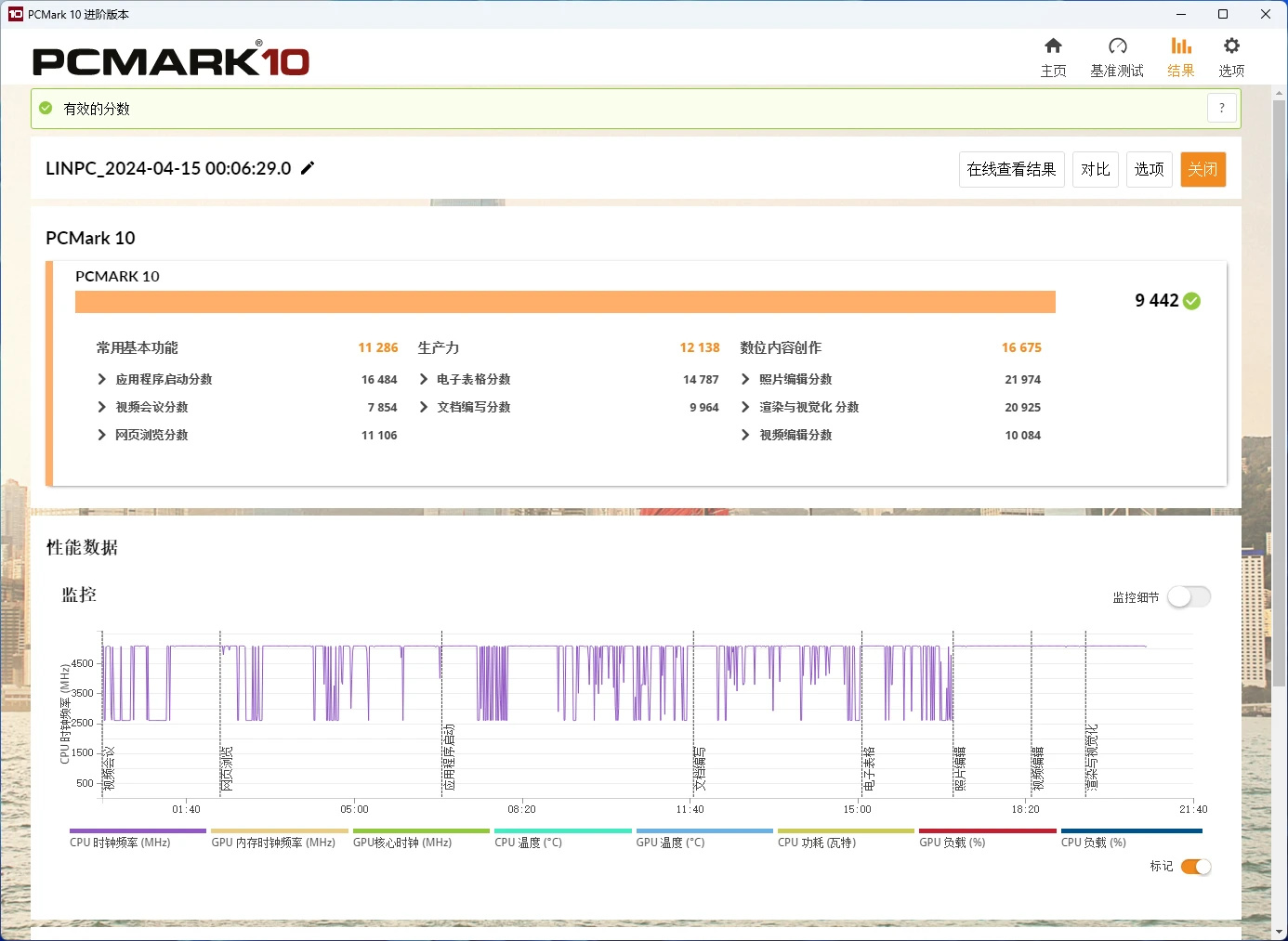Click the 常用基本功能 heading
This screenshot has width=1288, height=941.
click(138, 347)
